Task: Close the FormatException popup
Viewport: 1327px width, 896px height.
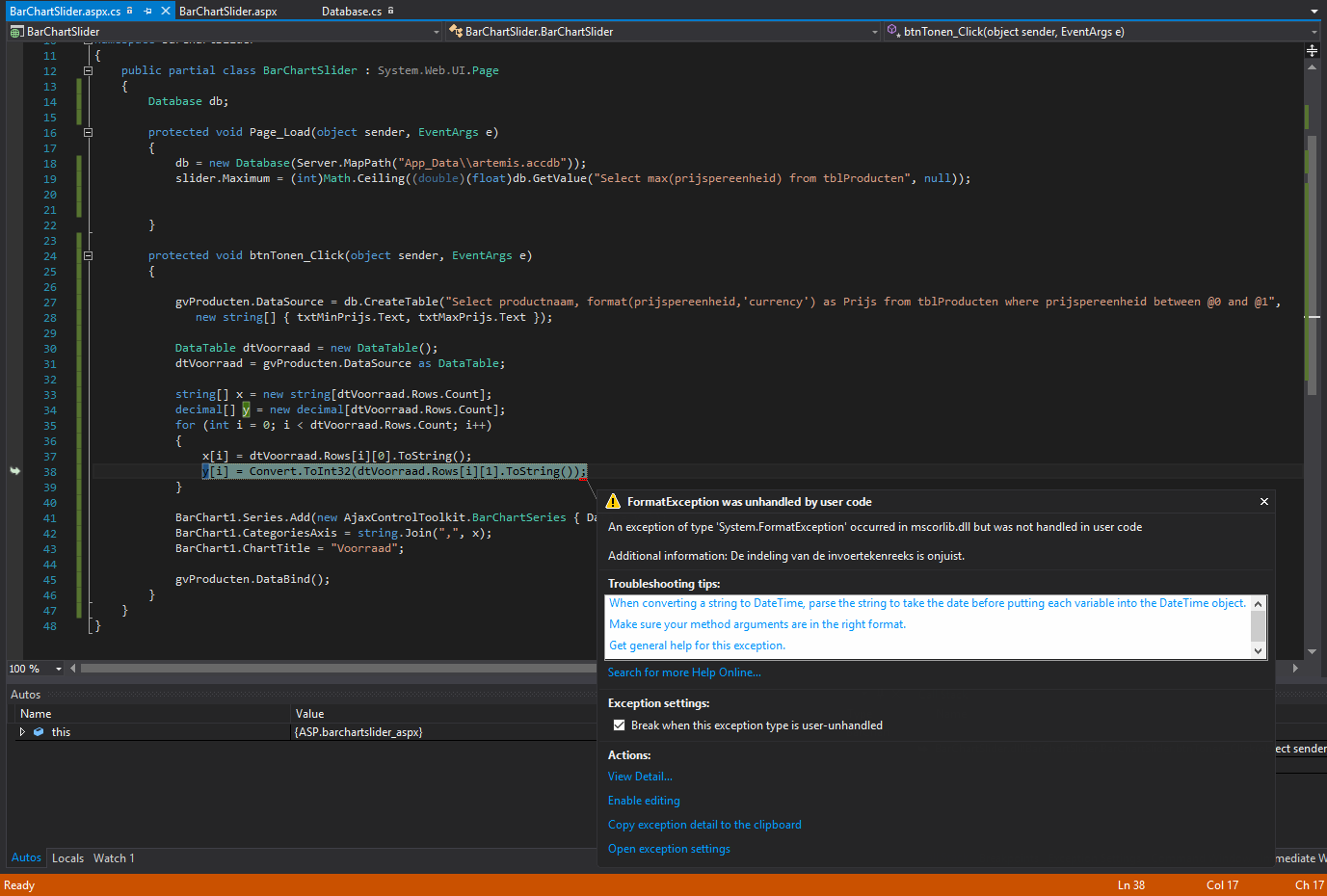Action: [1264, 501]
